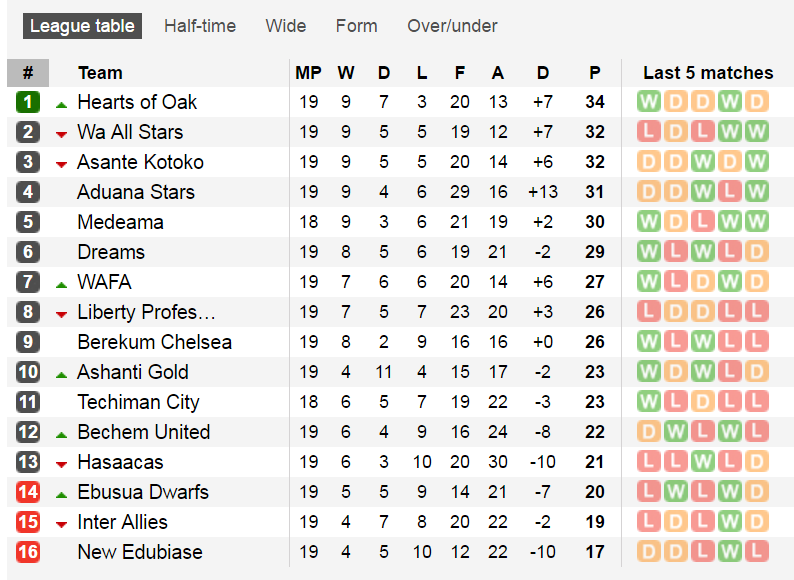Click the Berekum Chelsea team name
Screen dimensions: 794x580
pyautogui.click(x=154, y=342)
